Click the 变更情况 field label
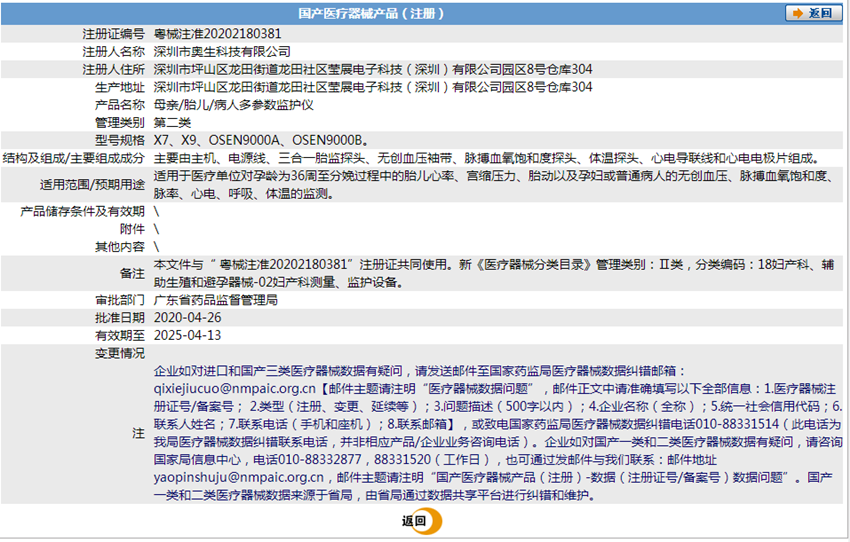850x542 pixels. tap(119, 353)
